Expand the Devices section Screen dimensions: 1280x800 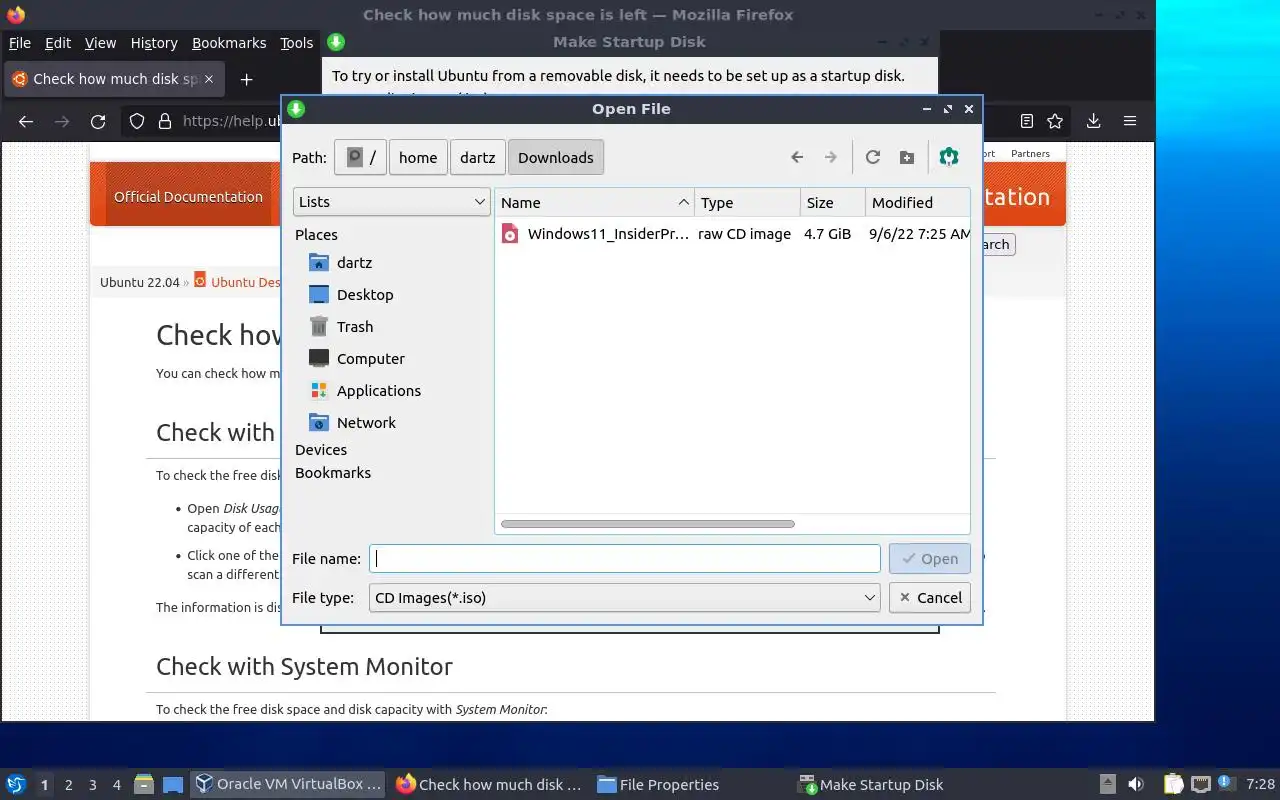(x=321, y=450)
